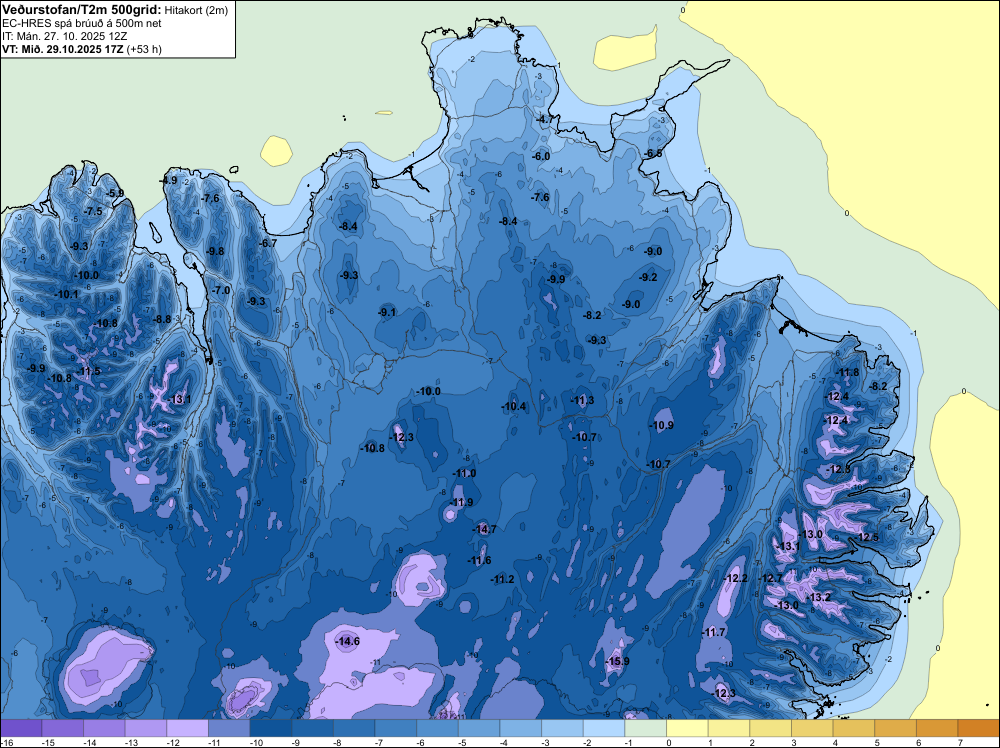Click legend tick label '7'

960,743
